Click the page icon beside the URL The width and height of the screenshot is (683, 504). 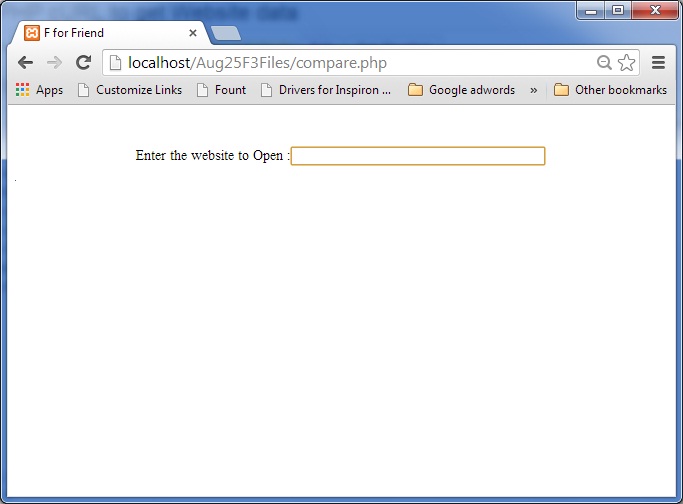(115, 63)
